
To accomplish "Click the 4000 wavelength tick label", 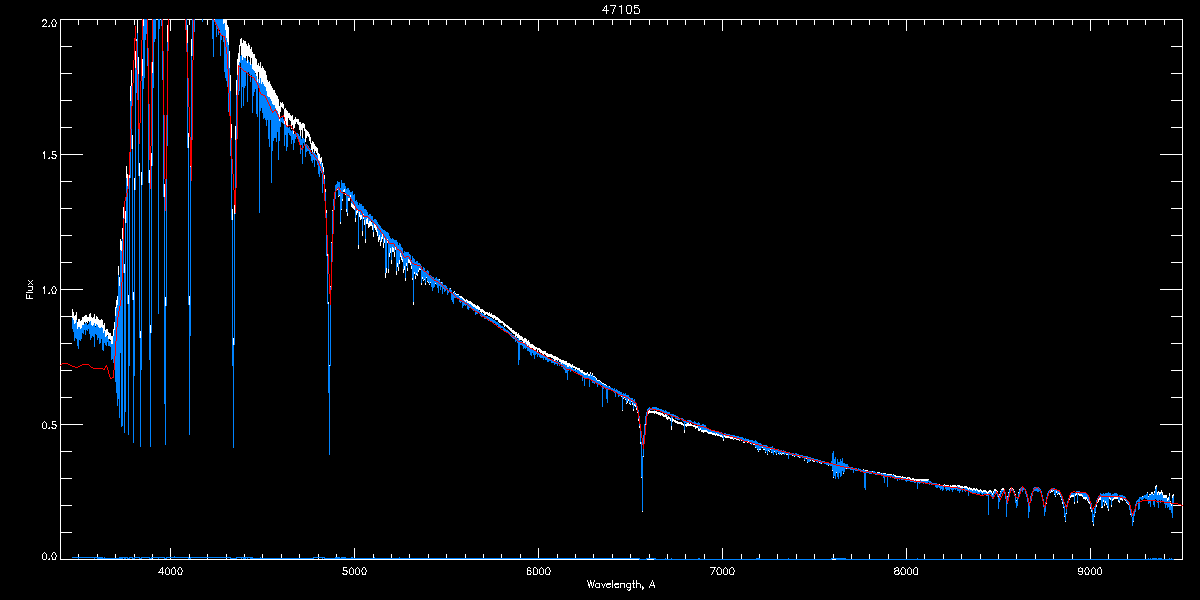I will point(170,571).
